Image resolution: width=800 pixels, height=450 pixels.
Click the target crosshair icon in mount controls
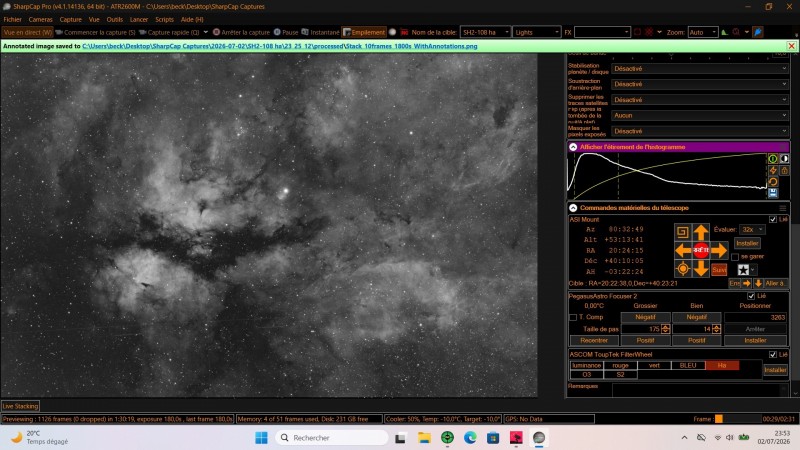(683, 268)
